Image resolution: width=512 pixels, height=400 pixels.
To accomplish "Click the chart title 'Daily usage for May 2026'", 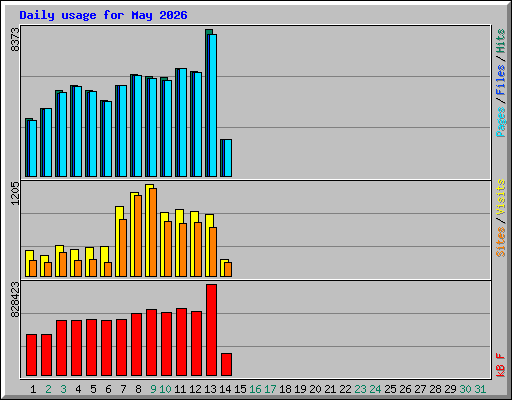I will pos(103,15).
